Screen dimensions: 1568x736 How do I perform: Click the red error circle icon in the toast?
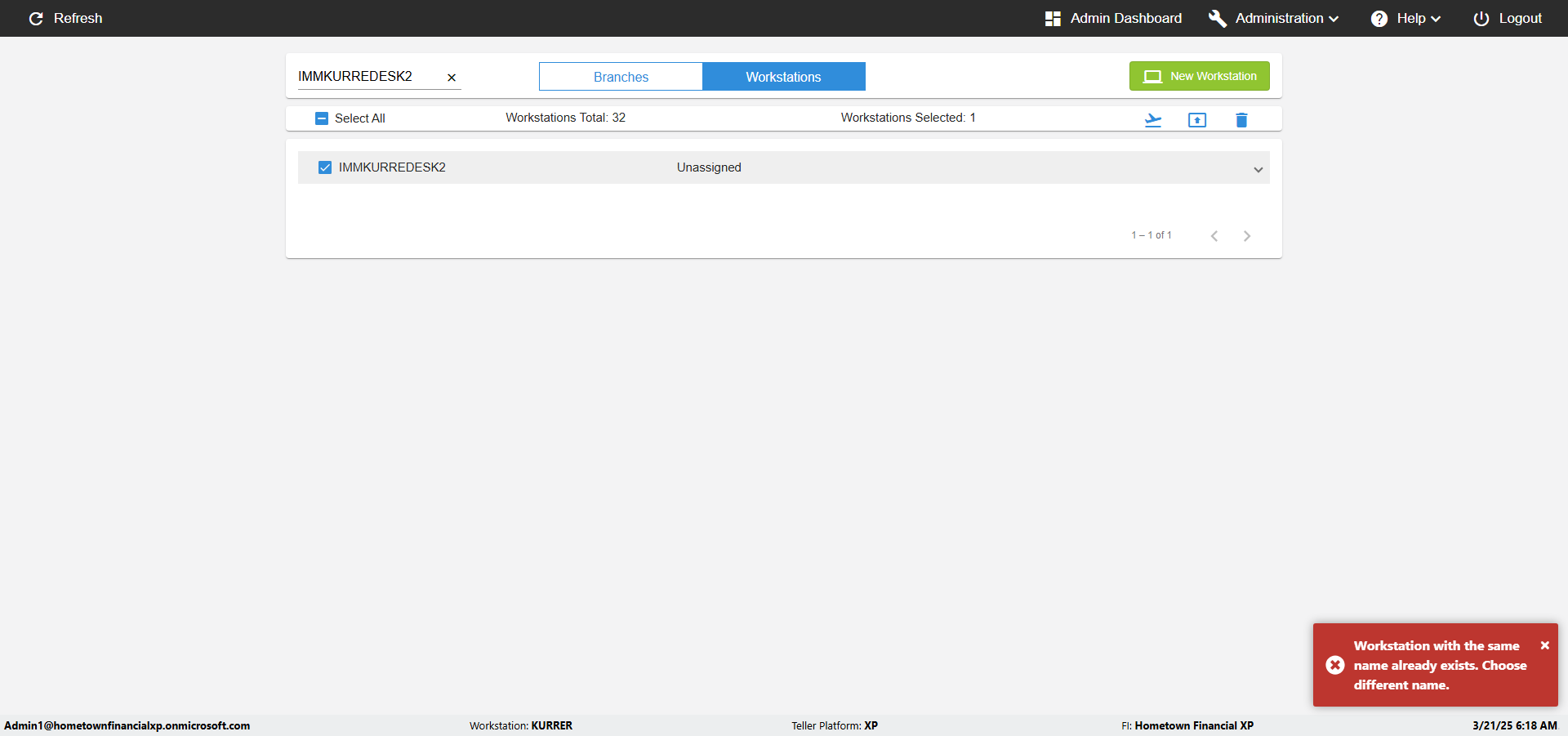(1335, 665)
